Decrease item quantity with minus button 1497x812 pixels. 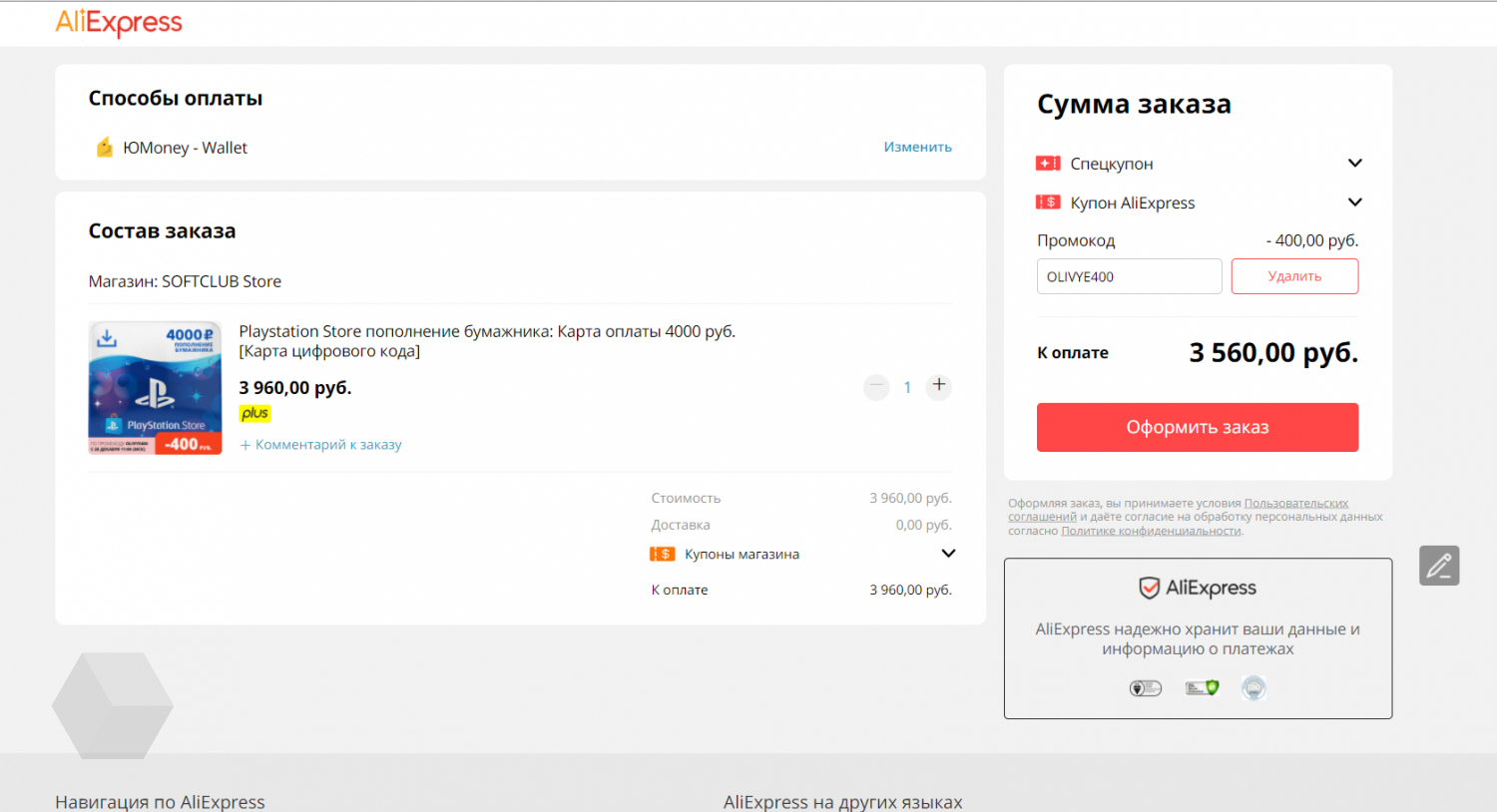point(876,387)
